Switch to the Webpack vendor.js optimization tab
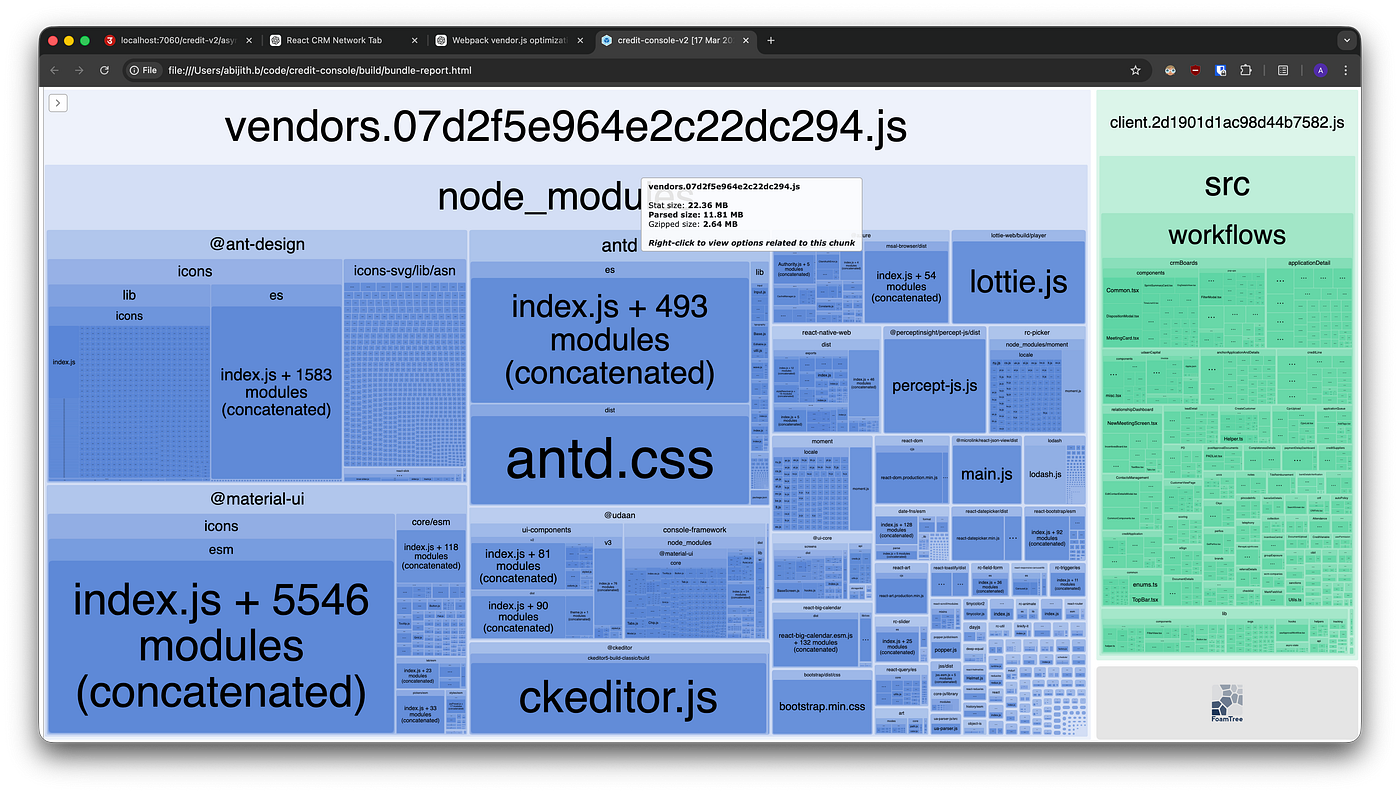Screen dimensions: 1400x794 (510, 40)
